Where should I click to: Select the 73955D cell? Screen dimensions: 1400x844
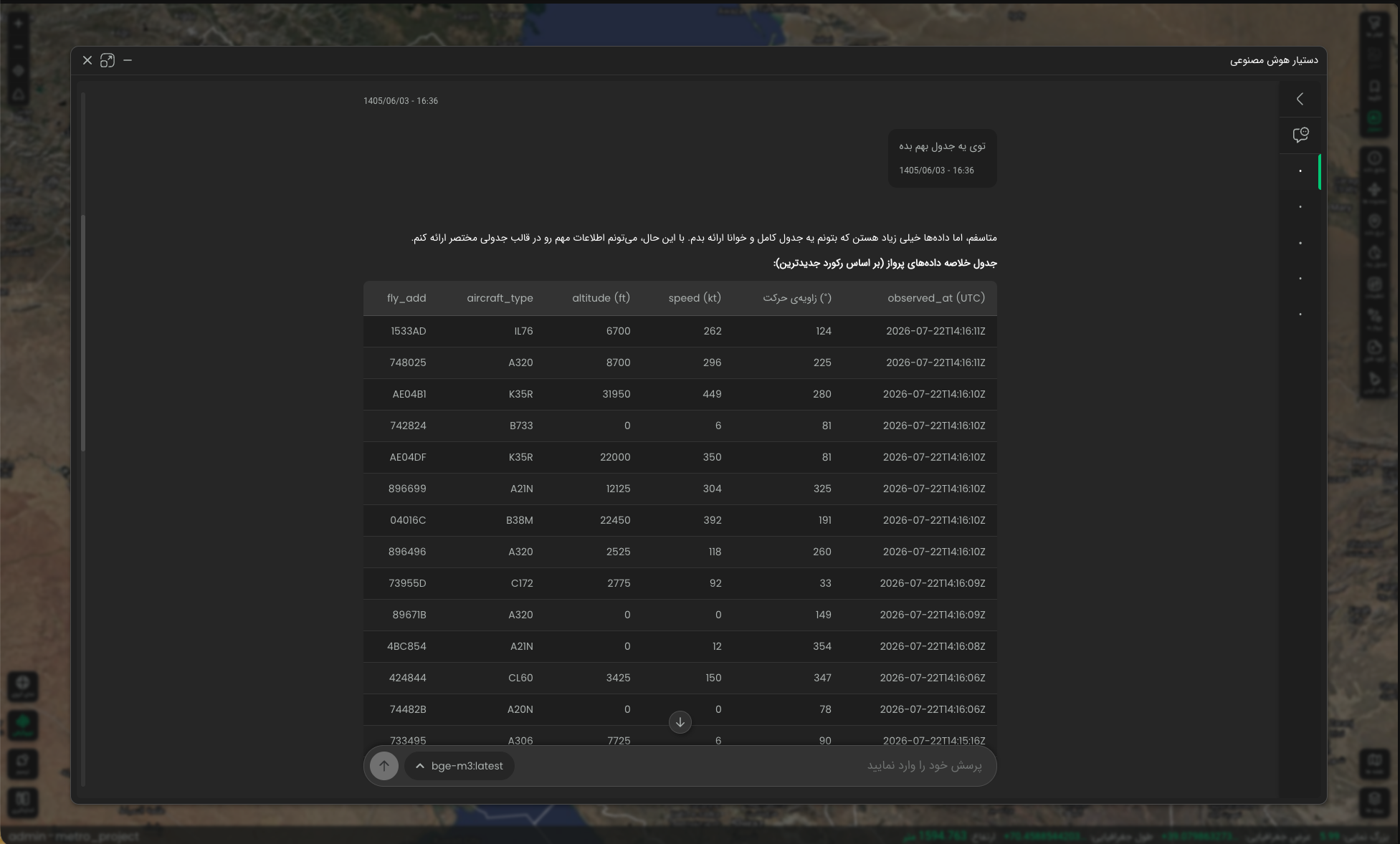[407, 583]
